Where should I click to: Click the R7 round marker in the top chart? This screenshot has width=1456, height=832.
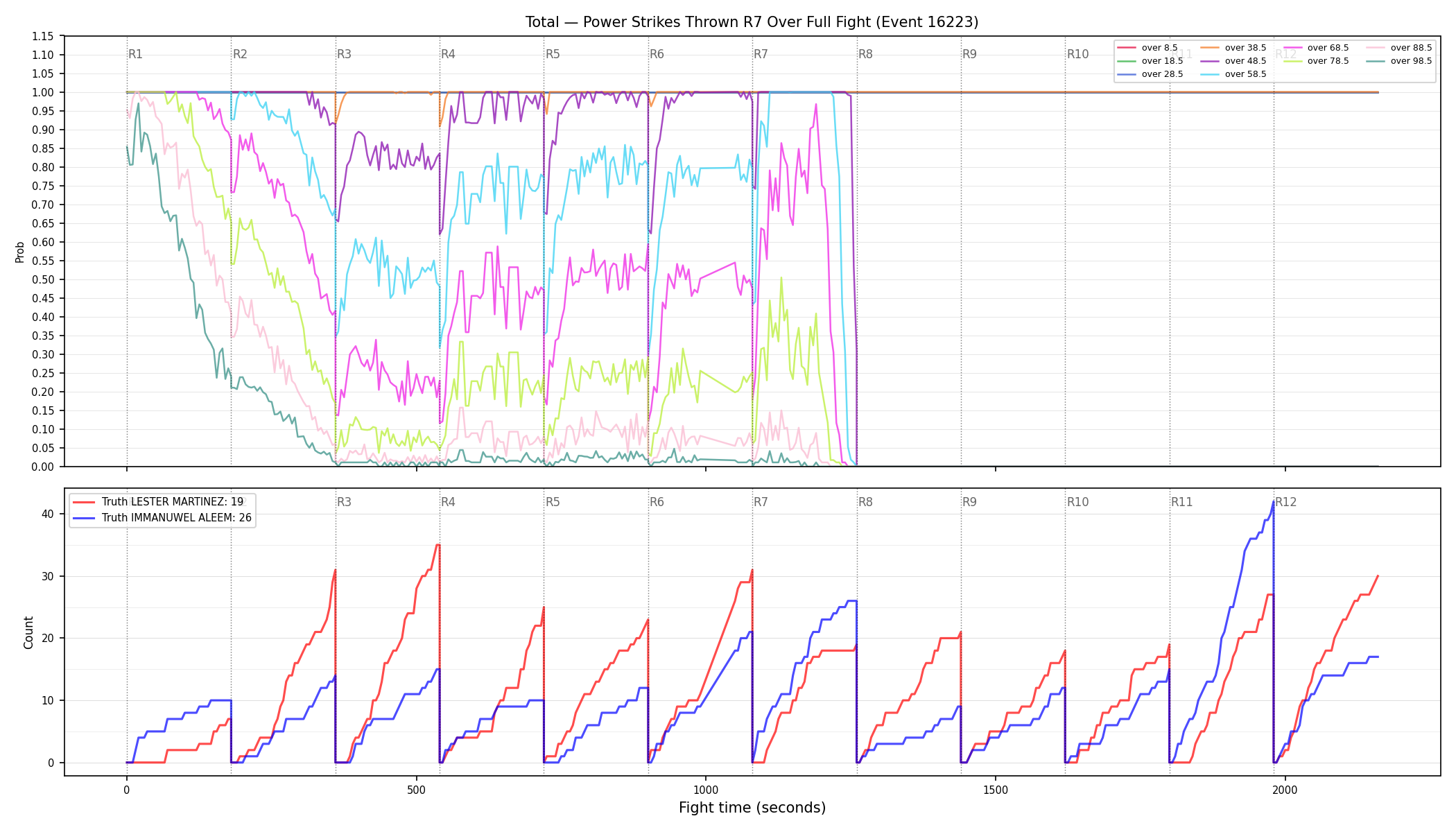coord(761,54)
